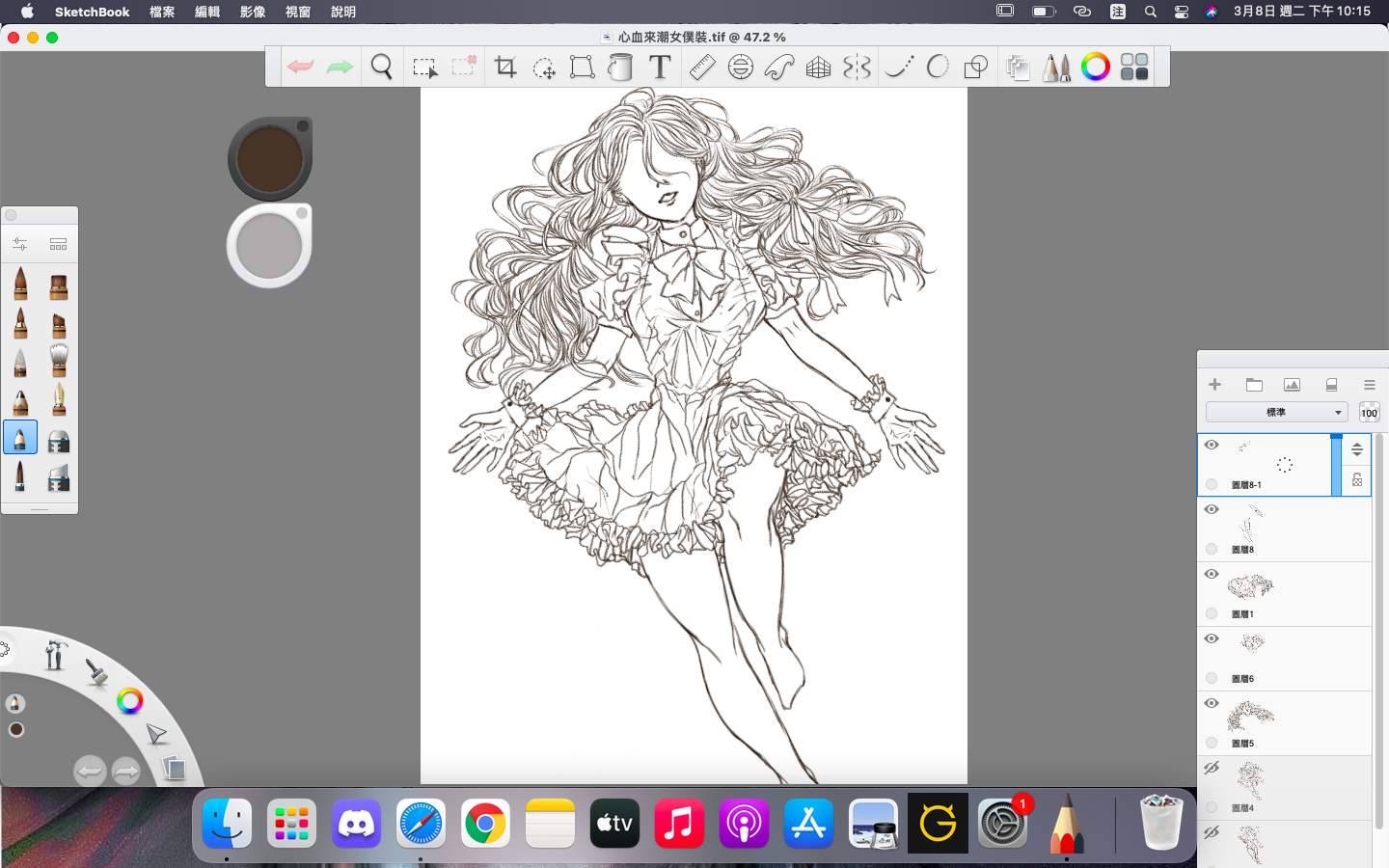Image resolution: width=1389 pixels, height=868 pixels.
Task: Open Discord from the Dock
Action: point(356,824)
